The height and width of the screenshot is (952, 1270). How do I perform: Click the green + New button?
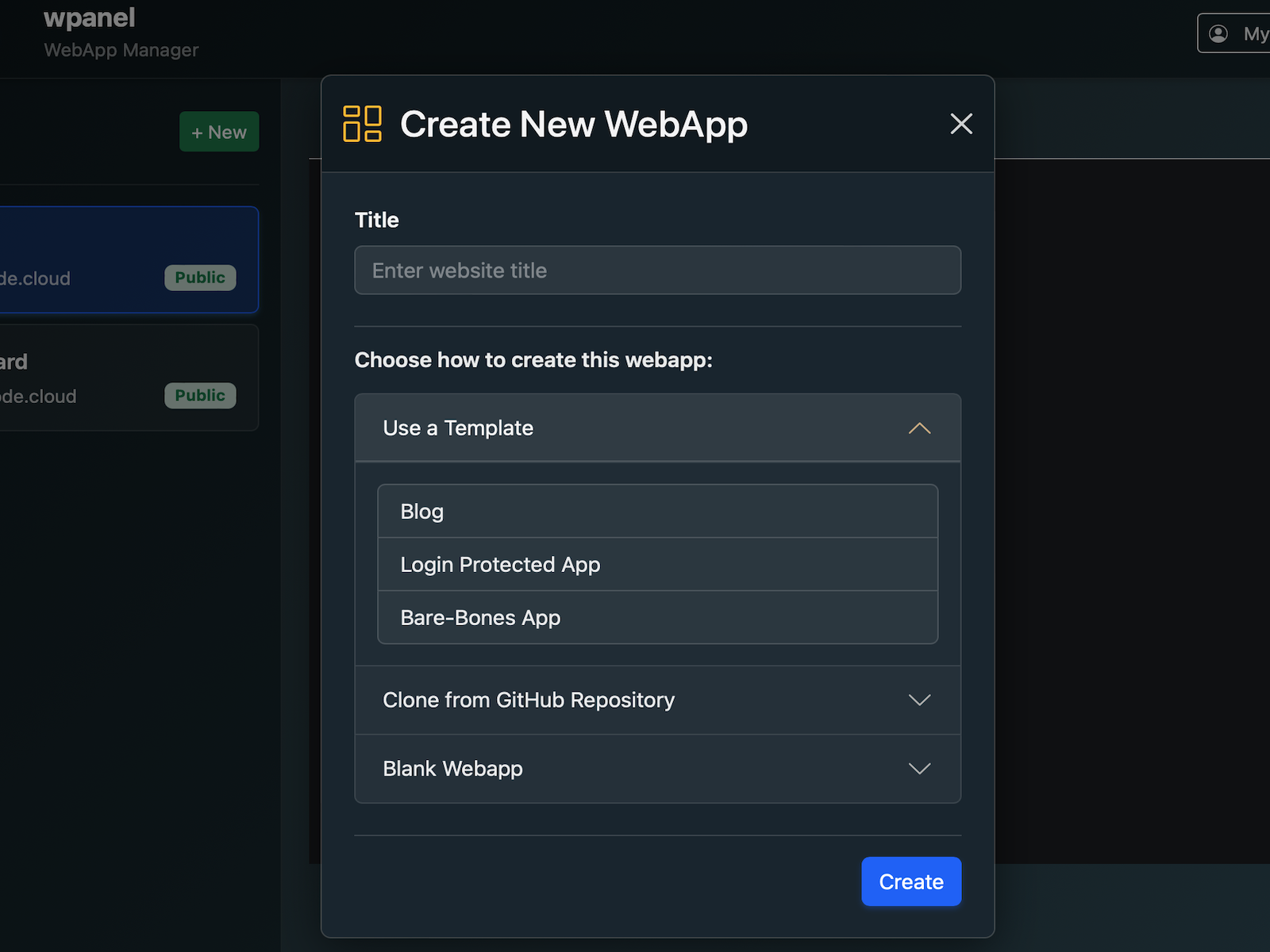(219, 132)
